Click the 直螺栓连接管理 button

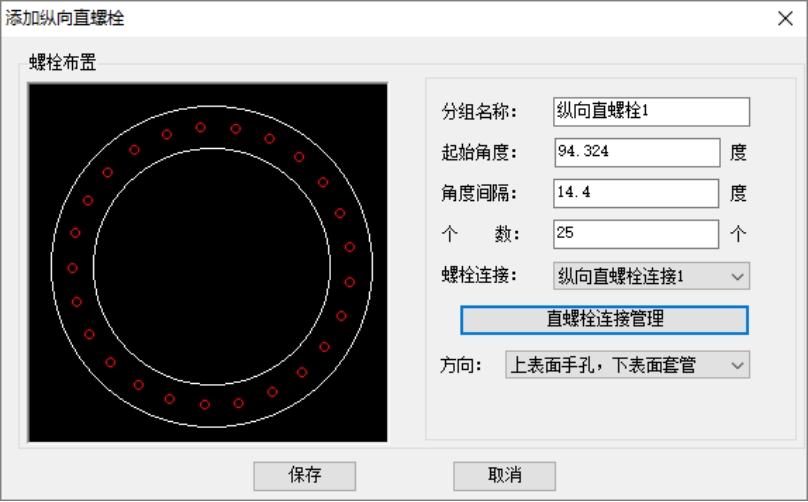(604, 320)
